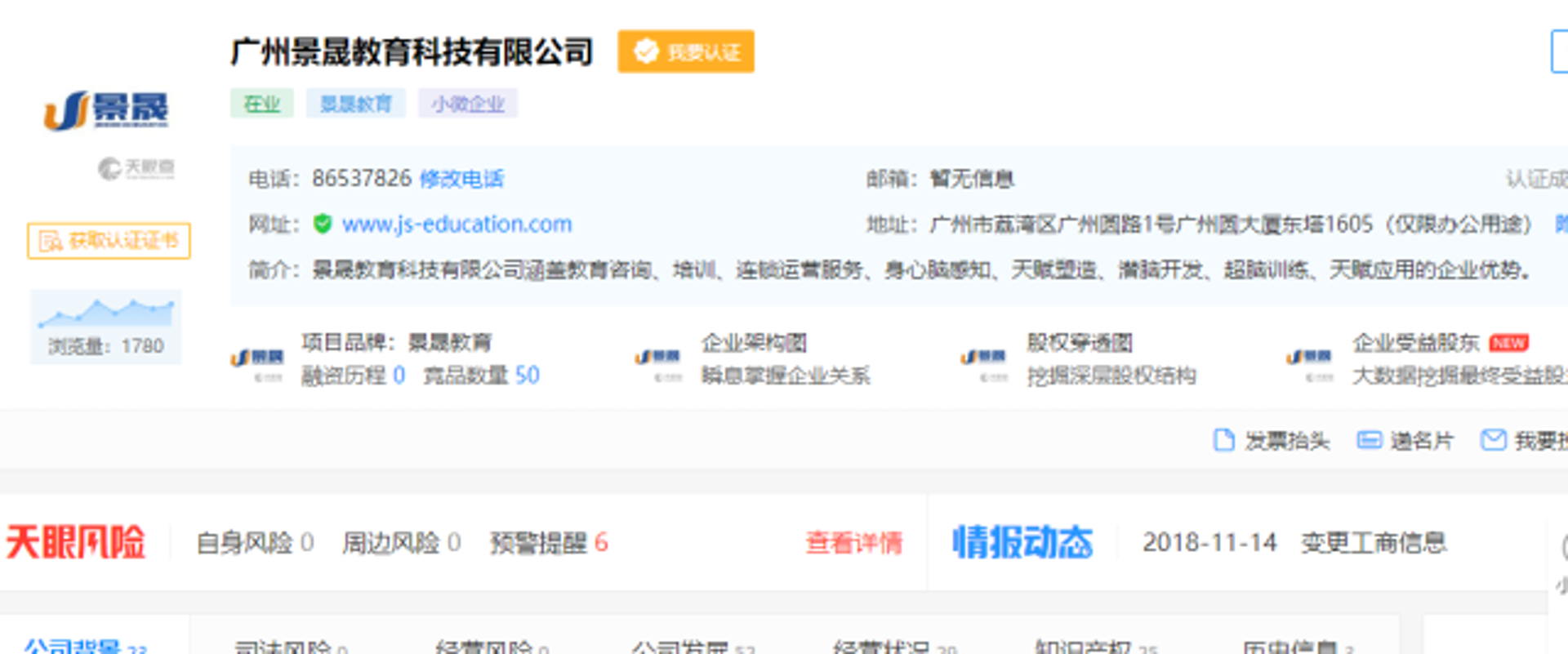
Task: Click the 发票抬头 document icon
Action: point(1223,440)
